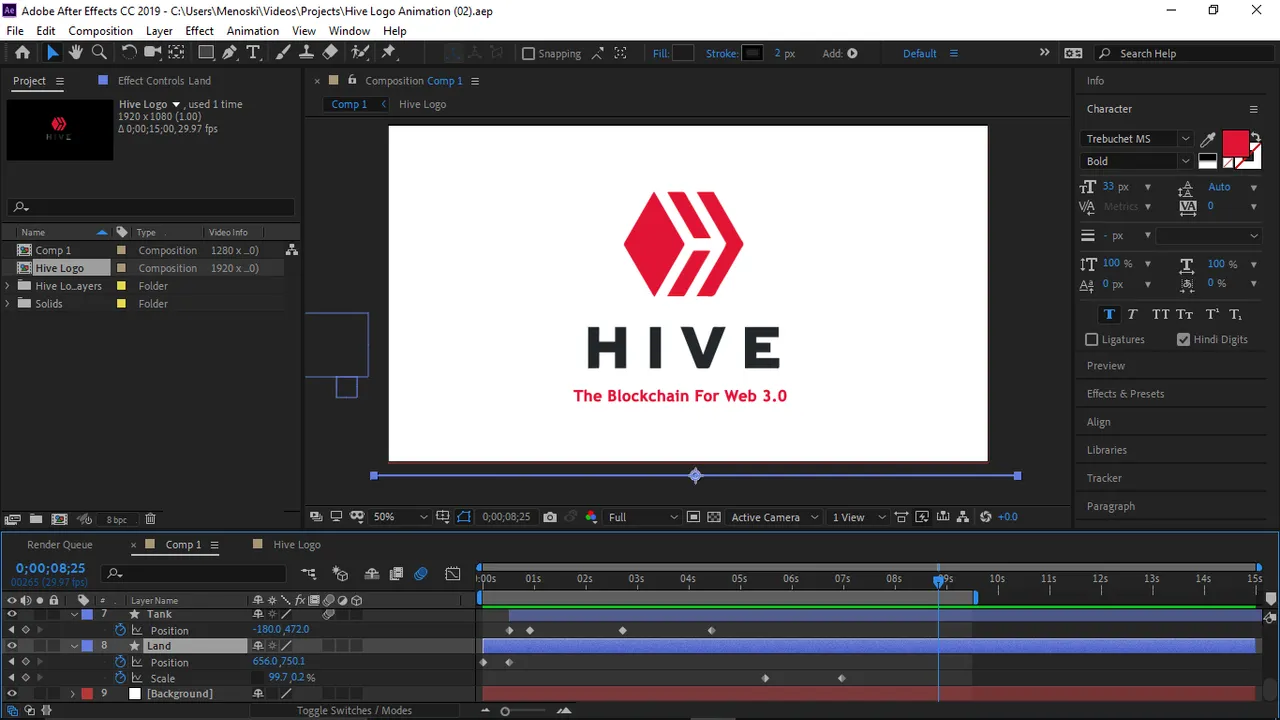Enable the Snapping checkbox
Image resolution: width=1280 pixels, height=720 pixels.
click(529, 54)
